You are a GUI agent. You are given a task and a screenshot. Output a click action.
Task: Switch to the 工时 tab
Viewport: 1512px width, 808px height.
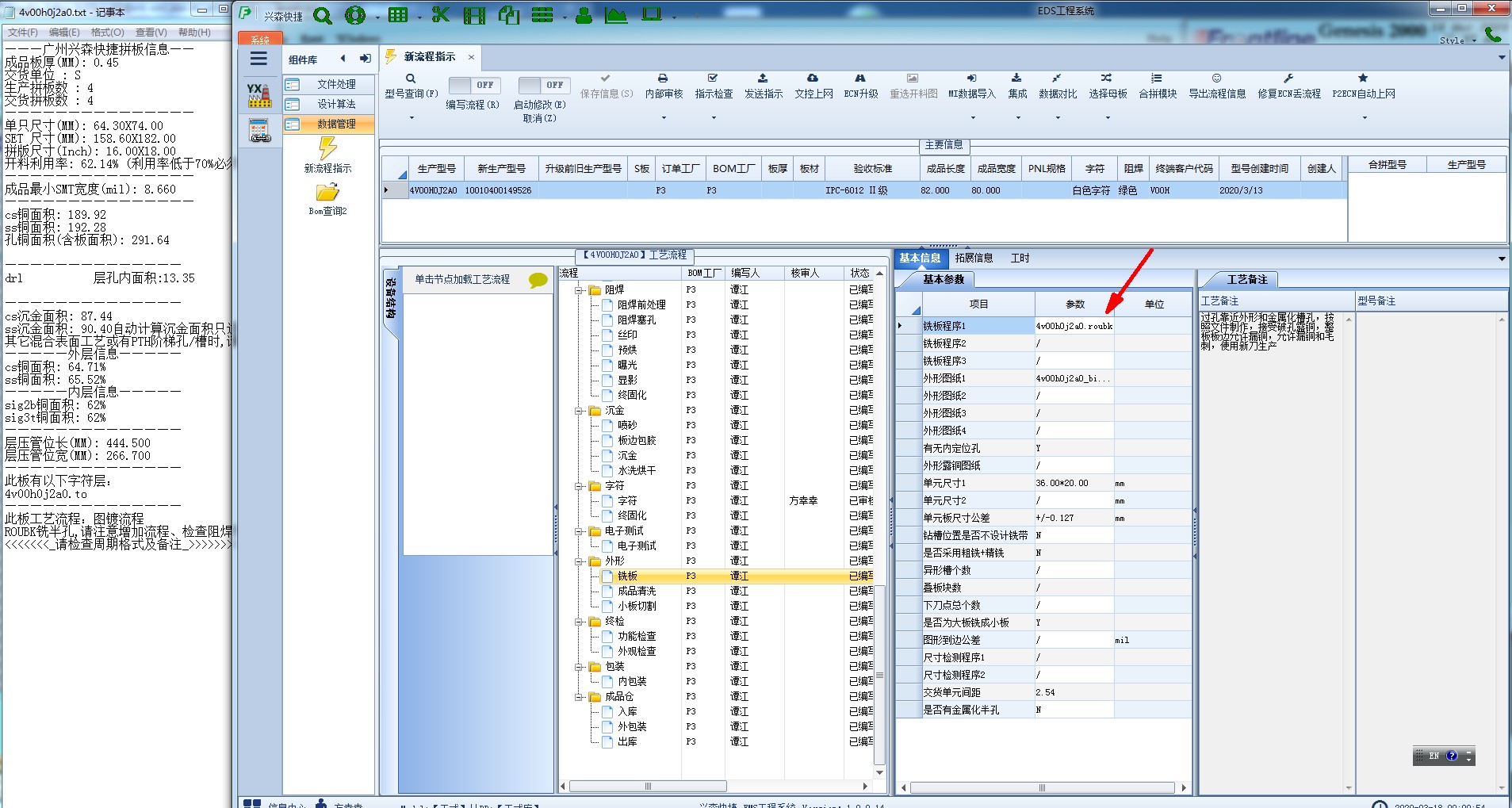click(1020, 258)
